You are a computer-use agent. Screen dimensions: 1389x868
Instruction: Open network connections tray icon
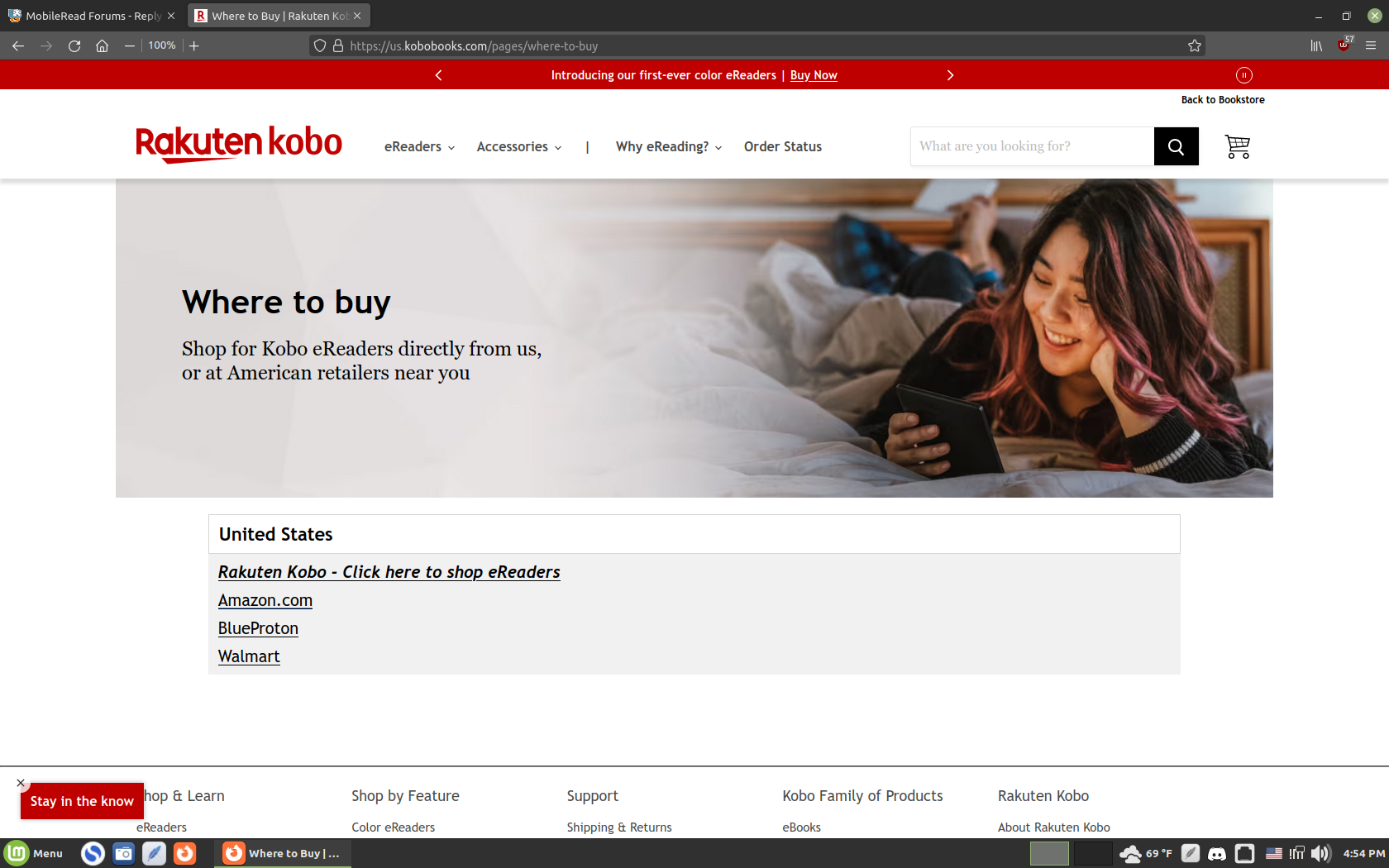pyautogui.click(x=1296, y=853)
